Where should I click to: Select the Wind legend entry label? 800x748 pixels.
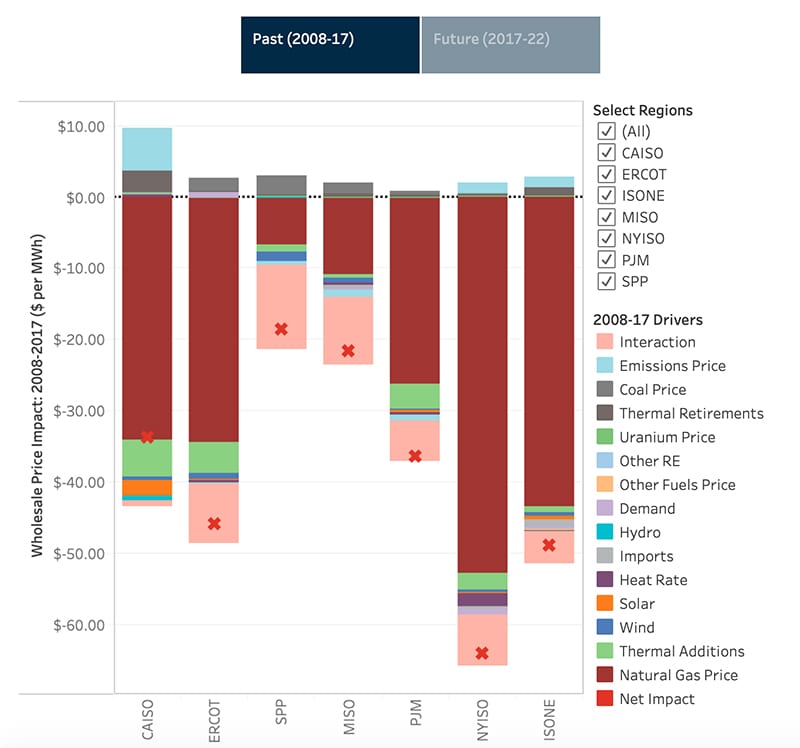[637, 628]
